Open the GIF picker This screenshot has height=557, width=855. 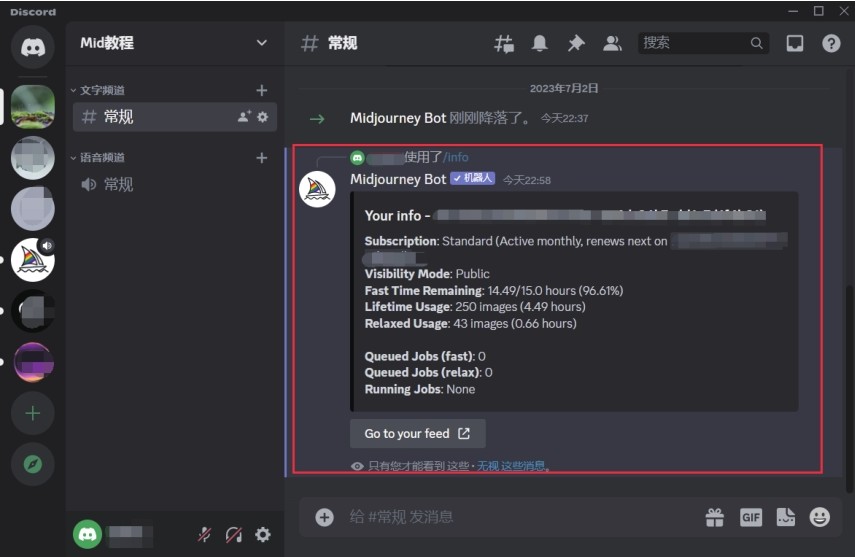750,517
